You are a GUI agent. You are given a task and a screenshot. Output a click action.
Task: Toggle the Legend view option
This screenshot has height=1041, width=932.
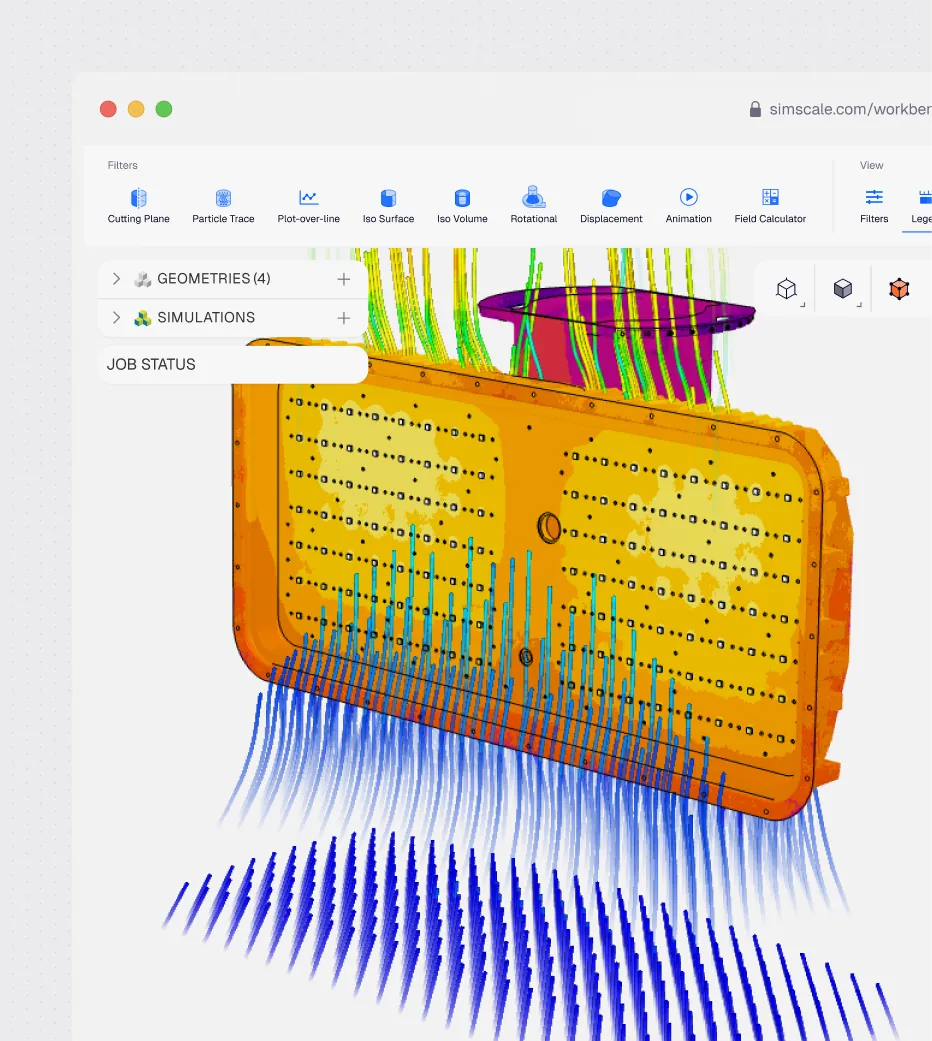(921, 206)
